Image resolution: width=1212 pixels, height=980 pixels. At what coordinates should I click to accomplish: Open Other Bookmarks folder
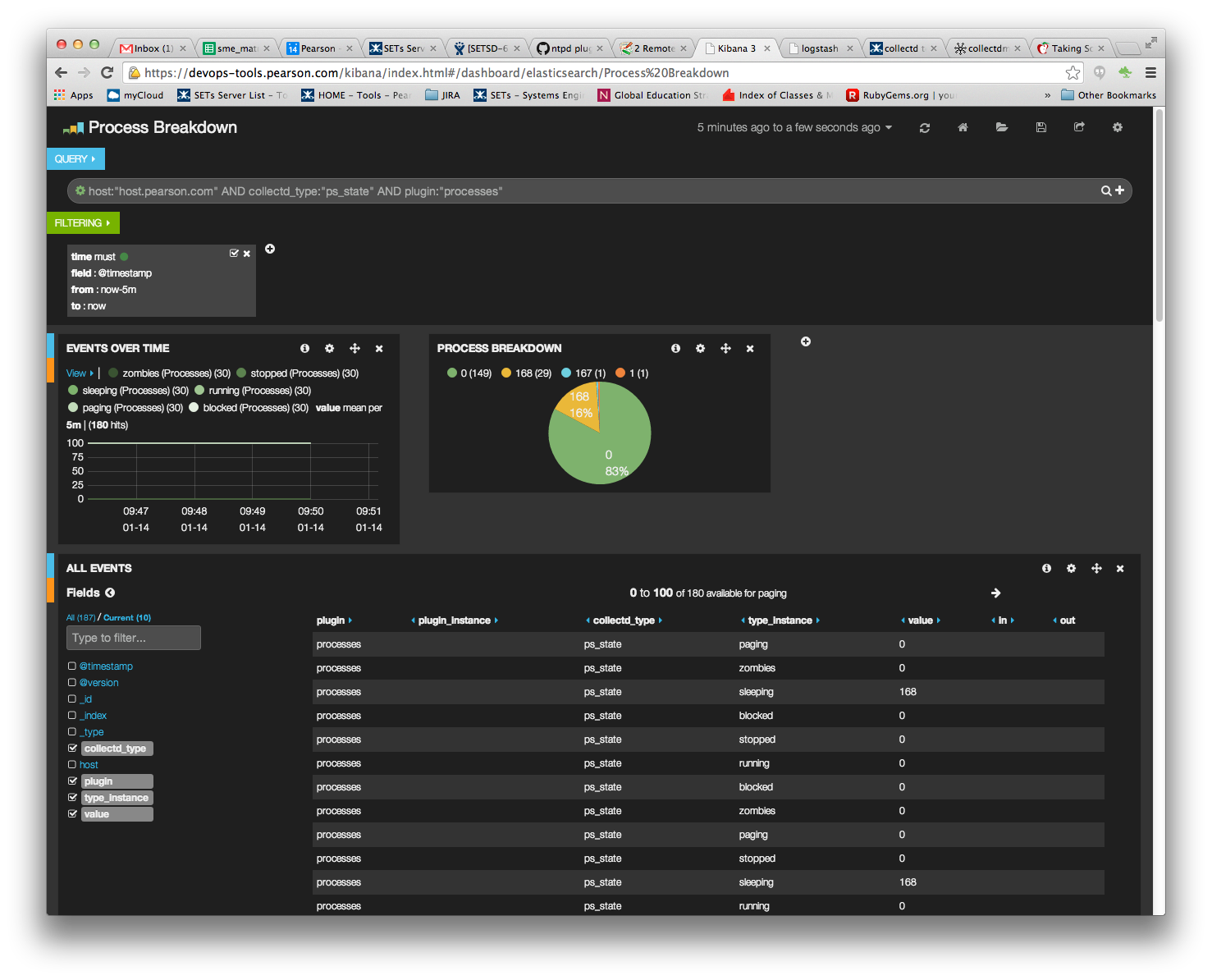(1109, 95)
